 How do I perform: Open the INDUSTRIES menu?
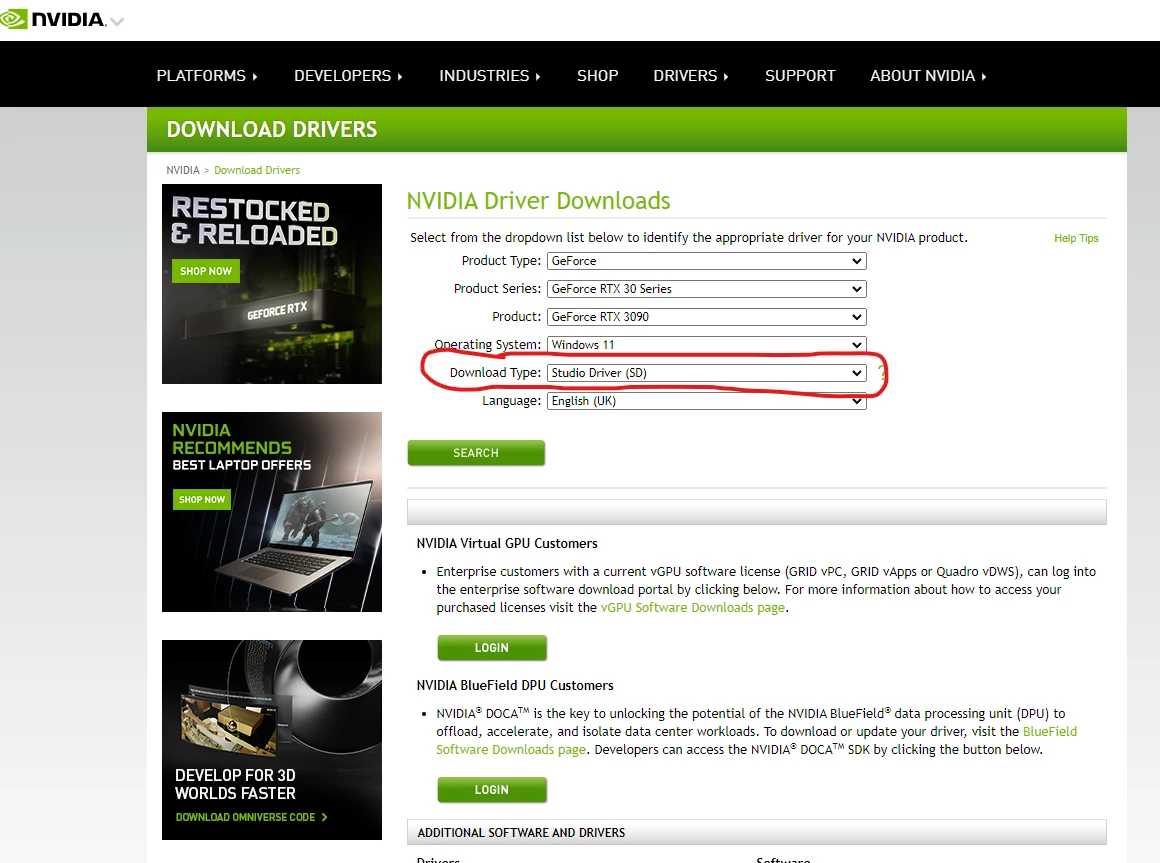pos(490,75)
